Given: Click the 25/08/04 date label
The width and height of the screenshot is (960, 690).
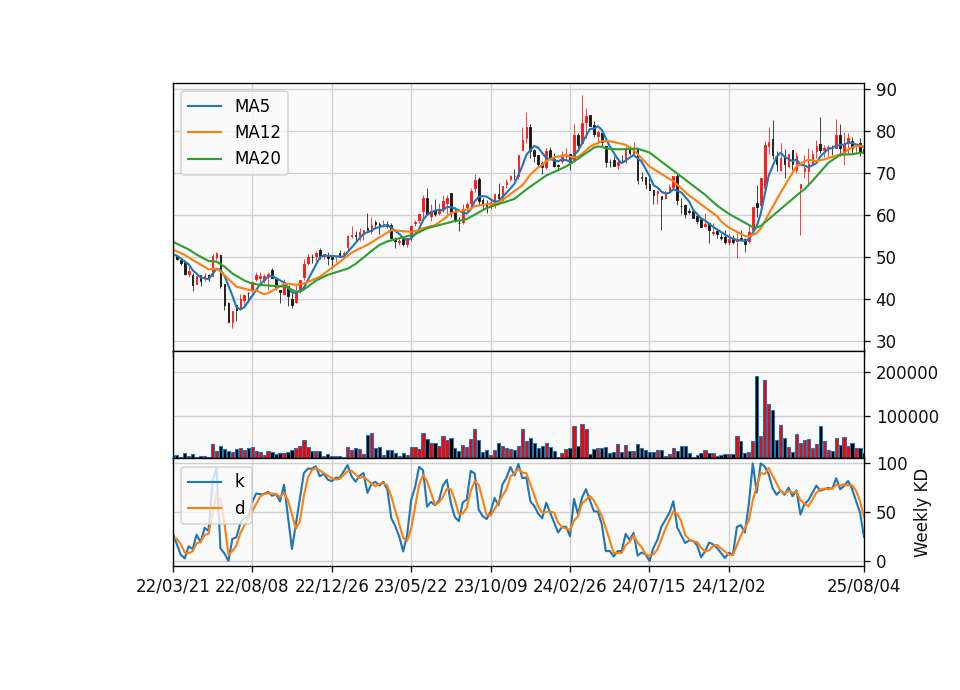Looking at the screenshot, I should coord(864,586).
